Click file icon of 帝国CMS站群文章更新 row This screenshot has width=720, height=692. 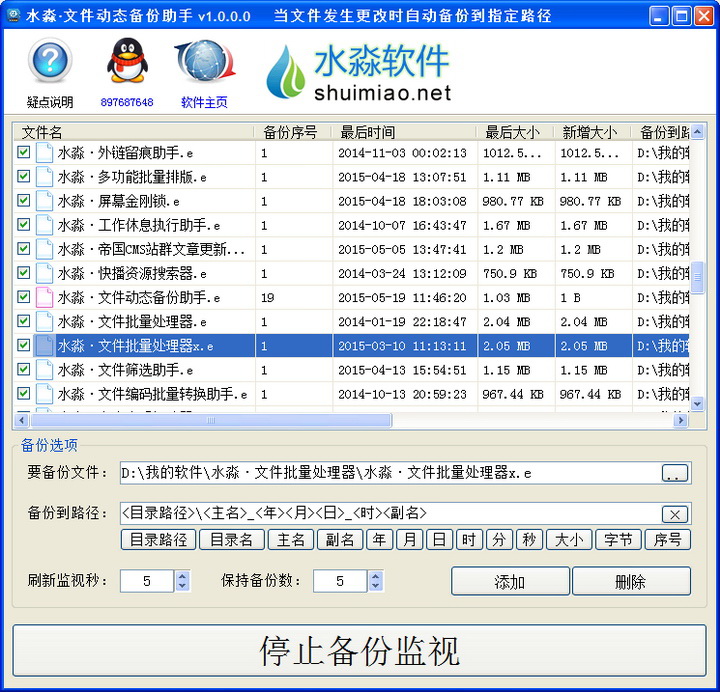[44, 249]
